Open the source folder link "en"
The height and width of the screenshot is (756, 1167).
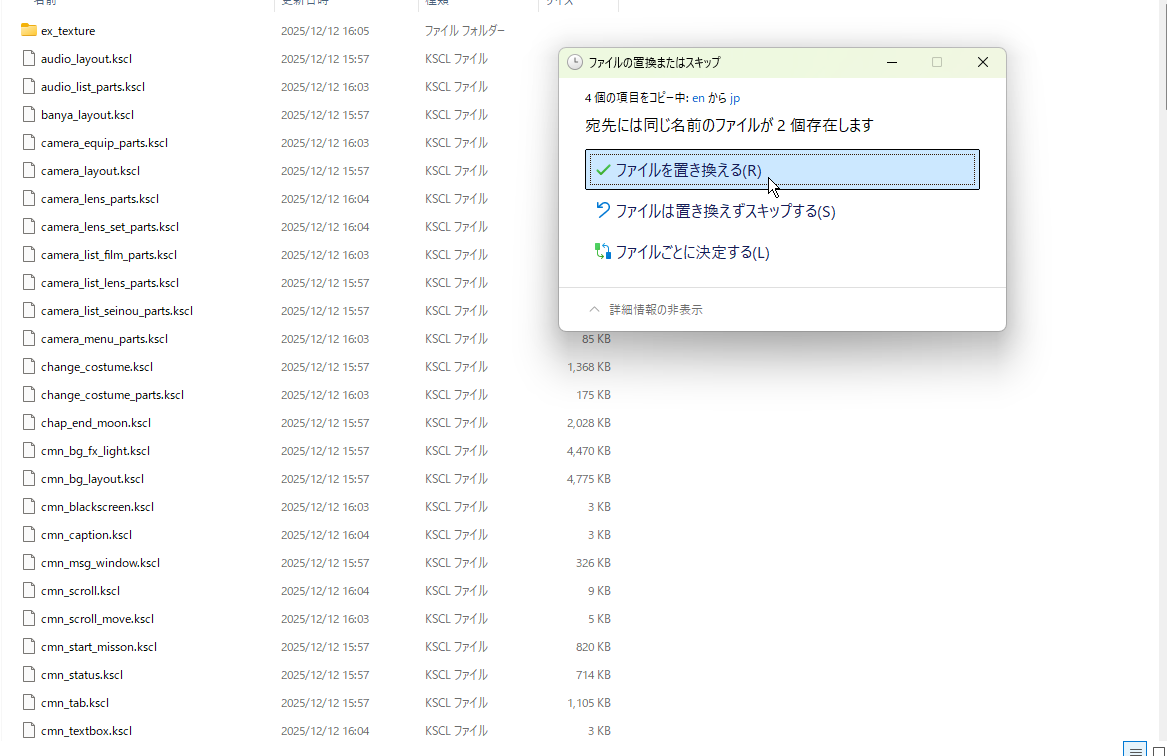click(698, 98)
